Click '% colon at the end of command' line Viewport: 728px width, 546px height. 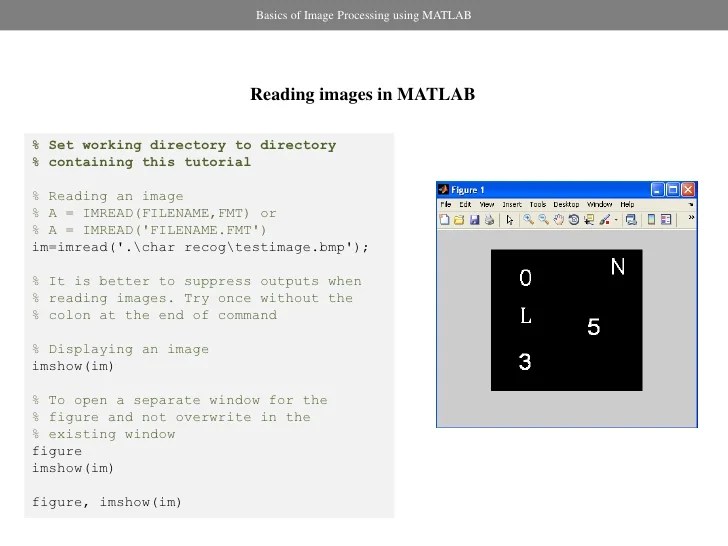click(155, 315)
